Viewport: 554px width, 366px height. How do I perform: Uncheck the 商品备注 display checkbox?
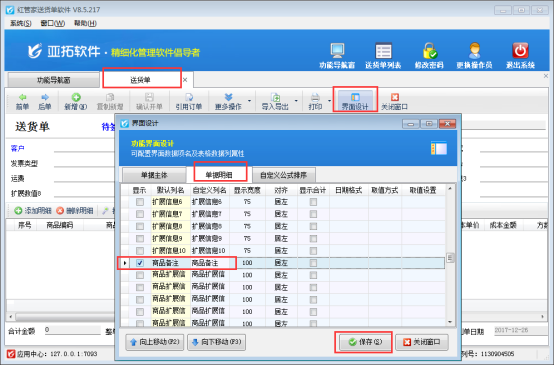coord(140,263)
